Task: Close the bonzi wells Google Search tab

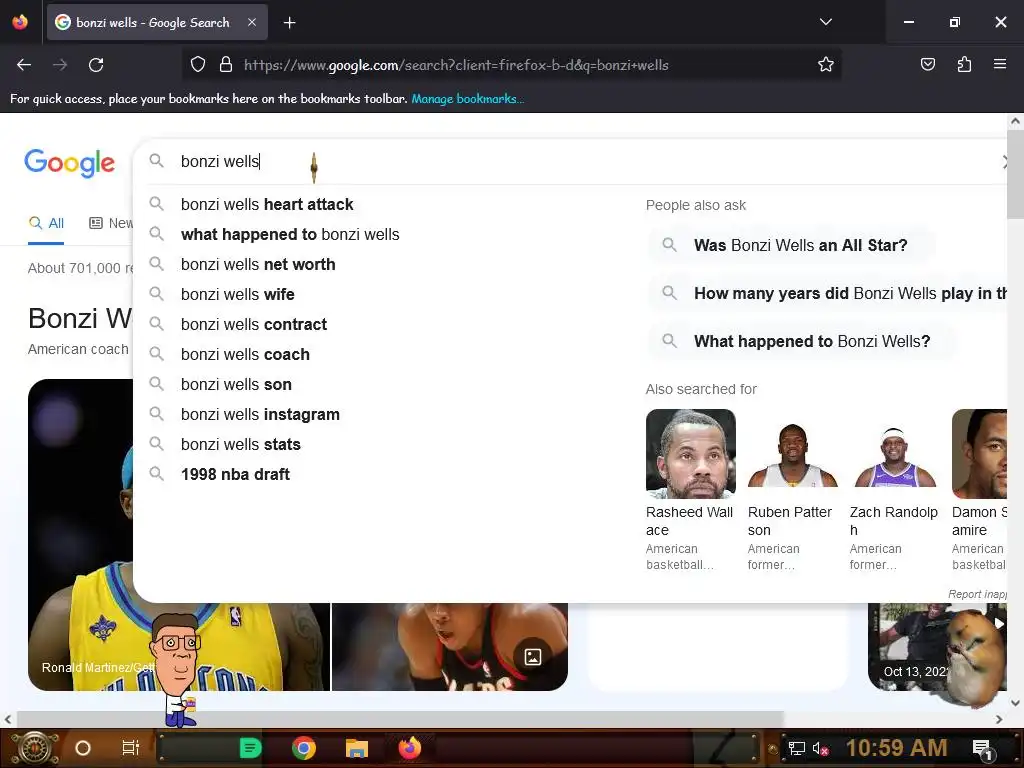Action: pyautogui.click(x=252, y=22)
